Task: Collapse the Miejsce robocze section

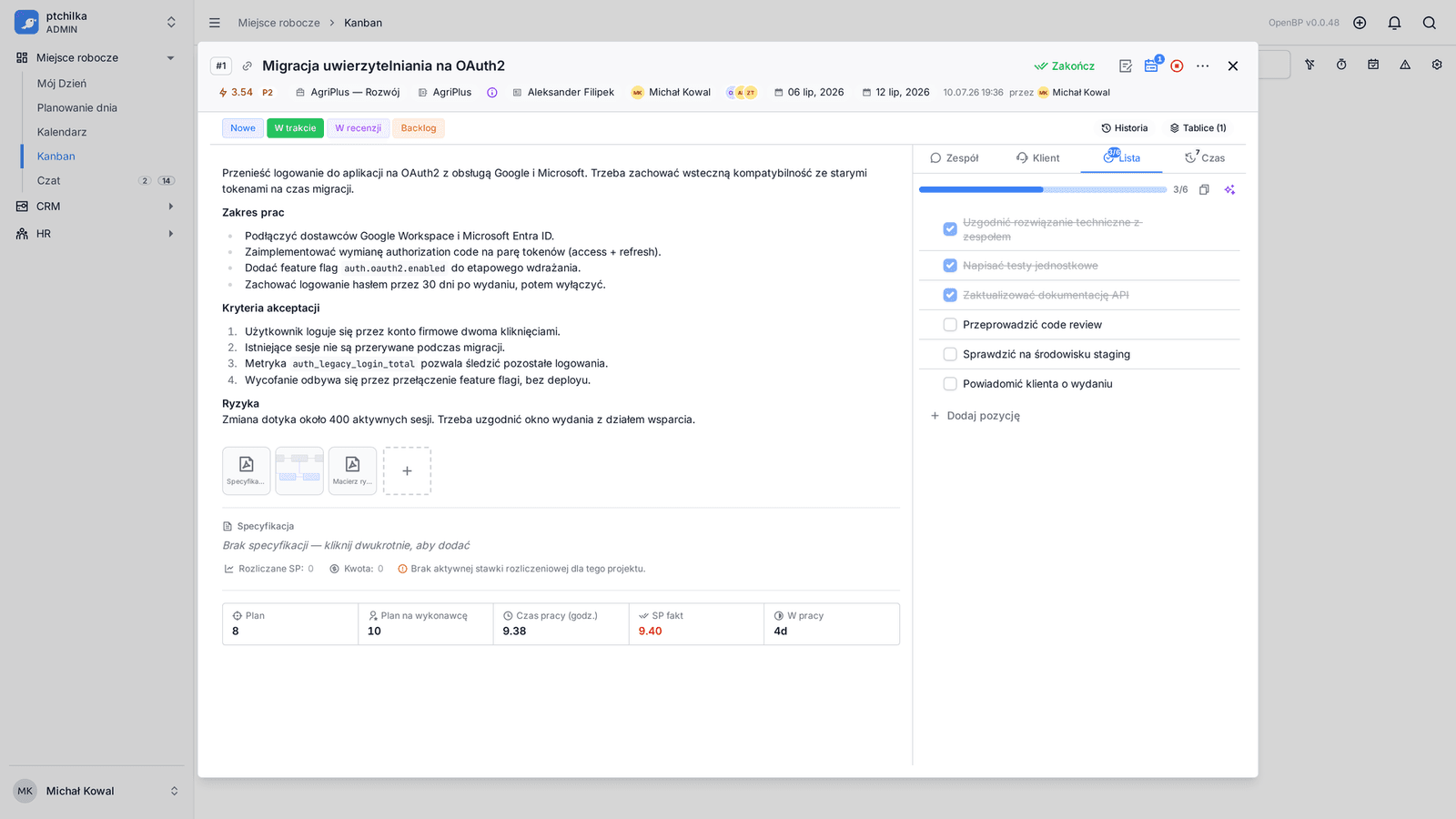Action: pos(170,58)
